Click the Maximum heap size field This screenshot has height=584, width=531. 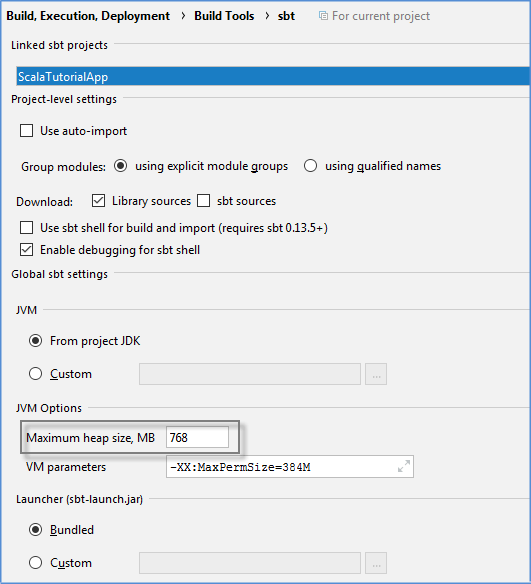click(197, 437)
